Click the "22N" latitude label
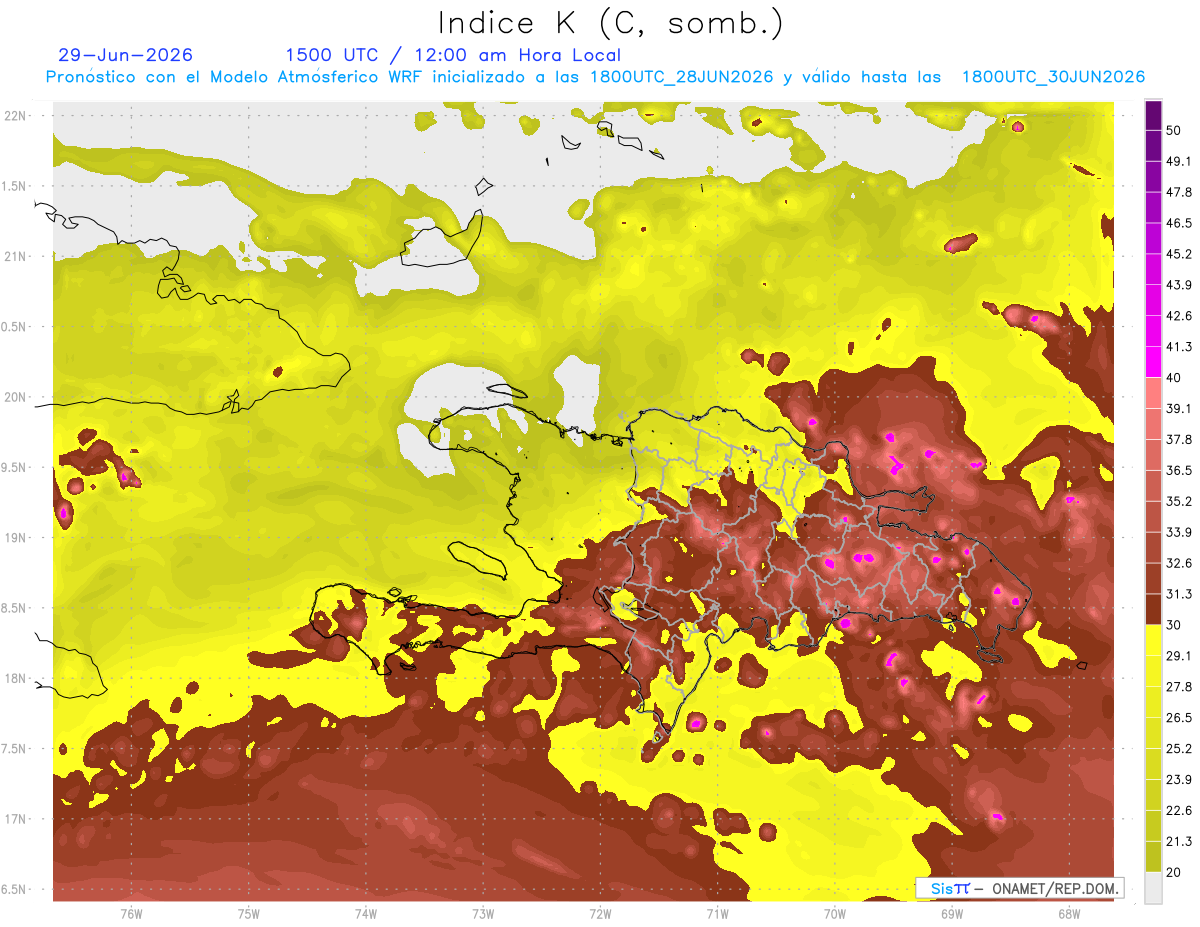The height and width of the screenshot is (927, 1200). pyautogui.click(x=16, y=115)
